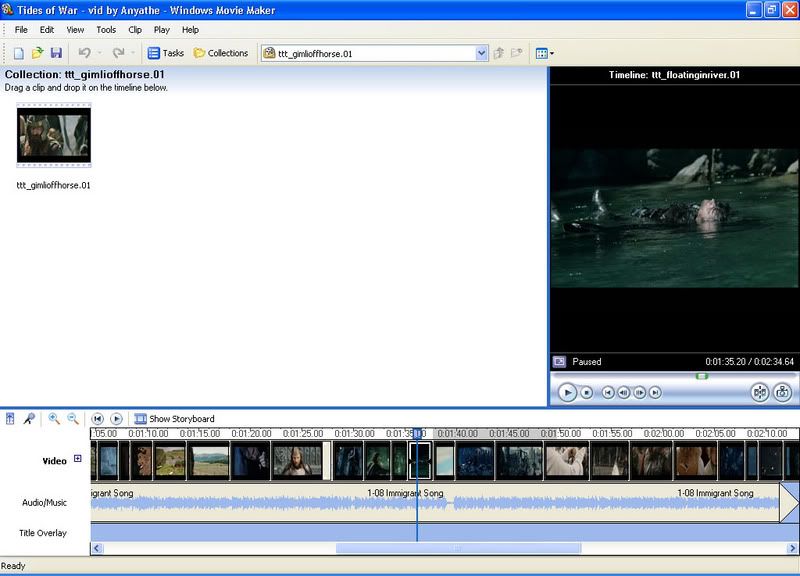Click the Ready status bar text
Screen dimensions: 800x576
13,566
